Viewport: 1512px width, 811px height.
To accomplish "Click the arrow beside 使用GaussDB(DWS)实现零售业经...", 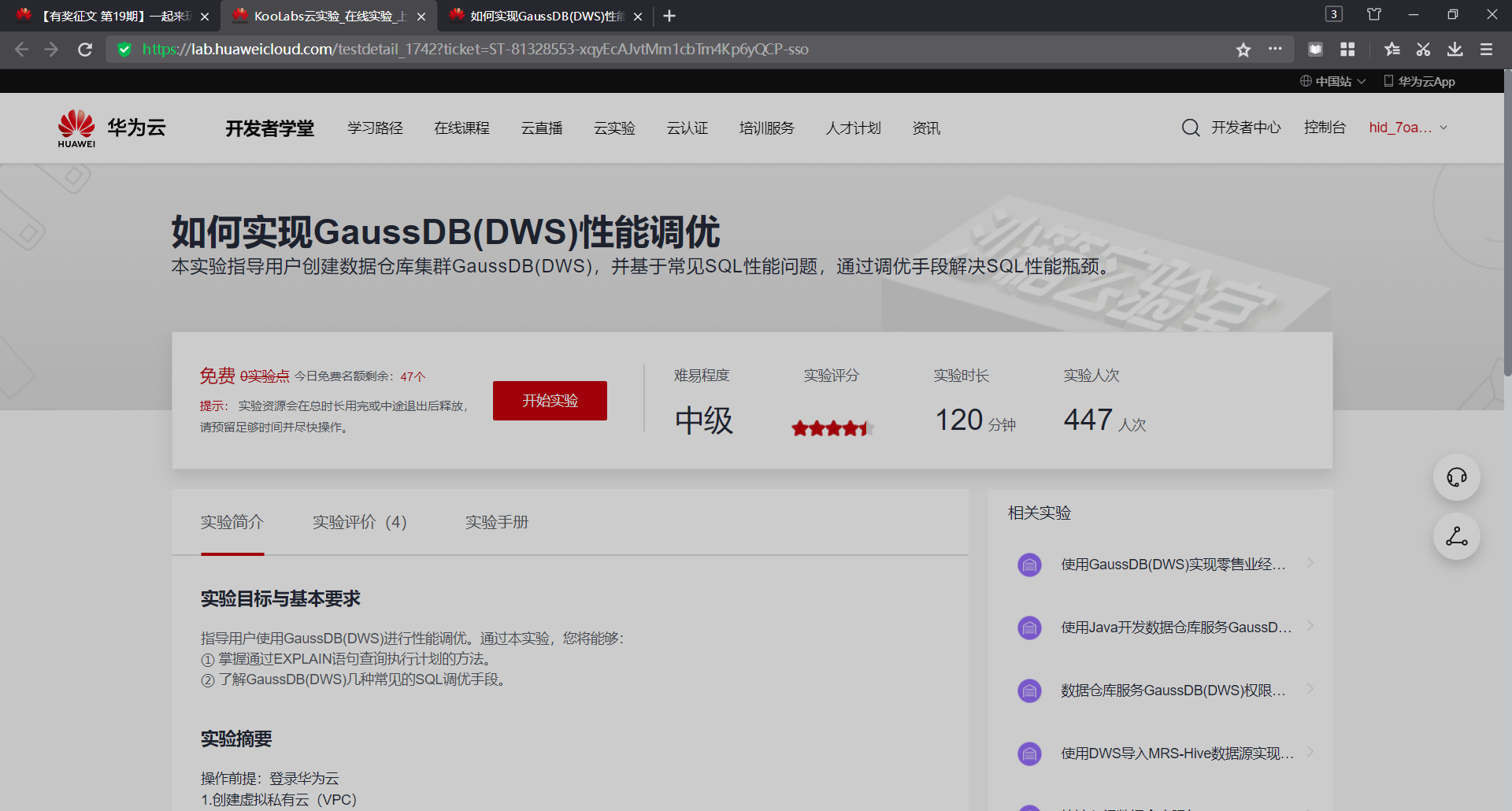I will (1310, 563).
